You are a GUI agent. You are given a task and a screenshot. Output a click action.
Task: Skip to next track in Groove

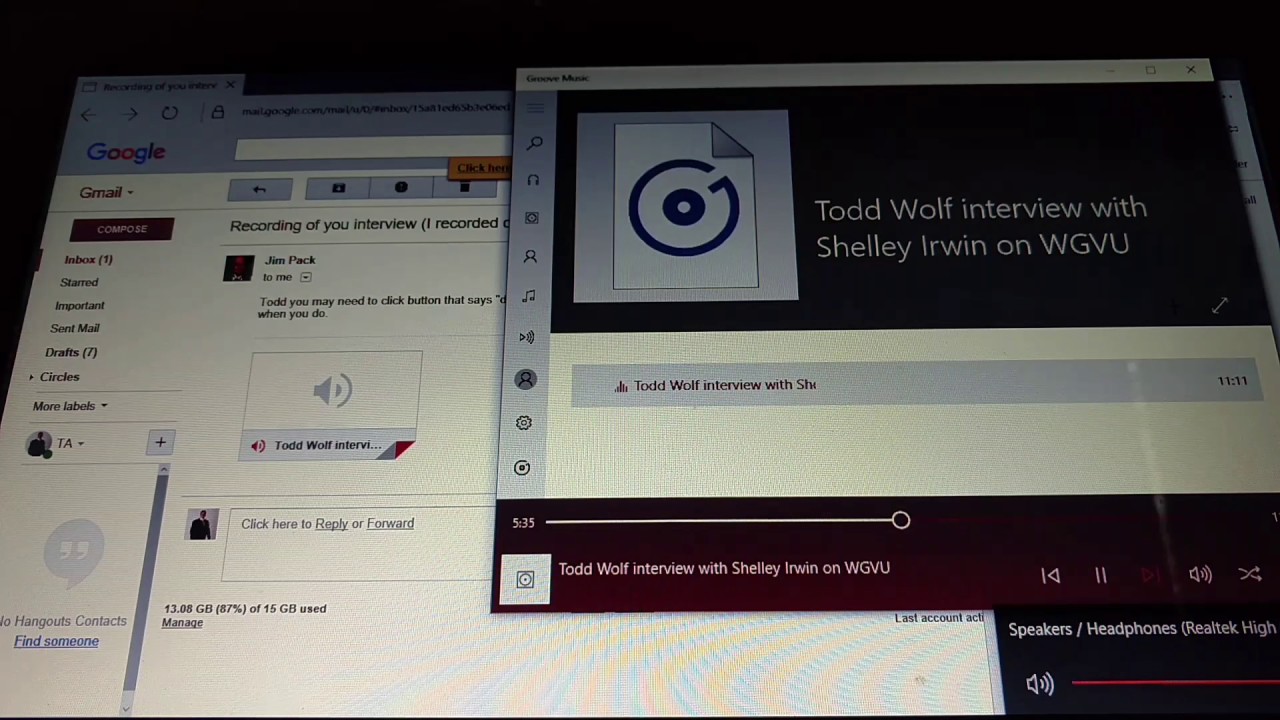(1150, 576)
